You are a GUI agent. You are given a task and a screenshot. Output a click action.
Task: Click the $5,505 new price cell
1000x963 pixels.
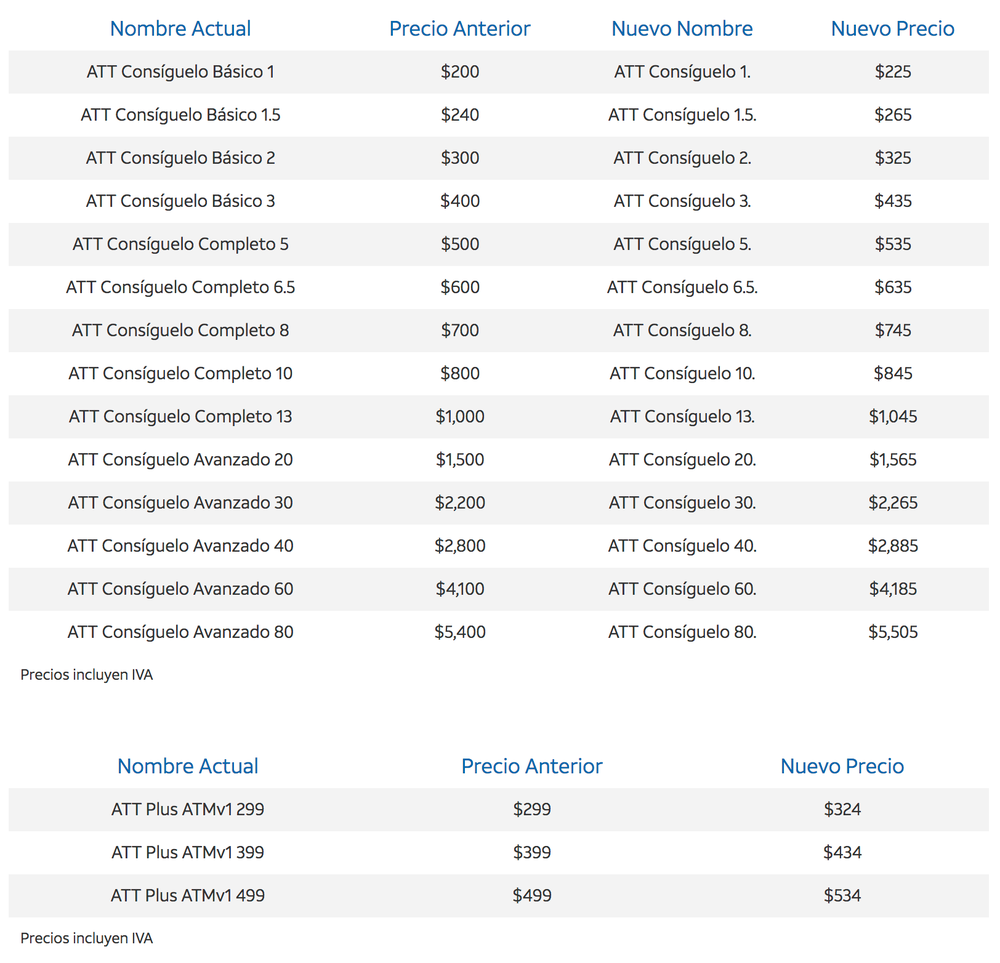[893, 632]
